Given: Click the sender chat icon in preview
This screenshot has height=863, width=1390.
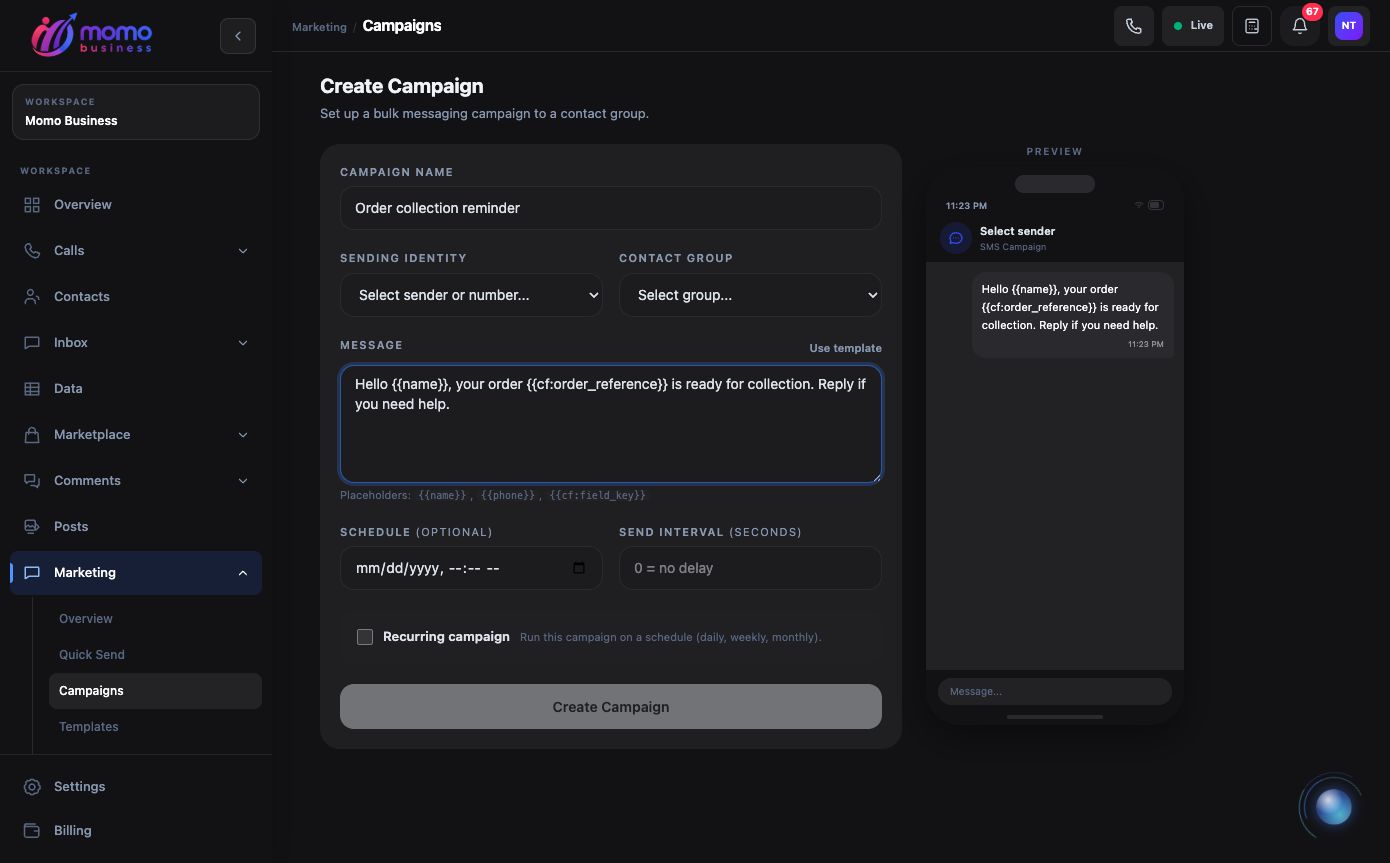Looking at the screenshot, I should pyautogui.click(x=956, y=238).
